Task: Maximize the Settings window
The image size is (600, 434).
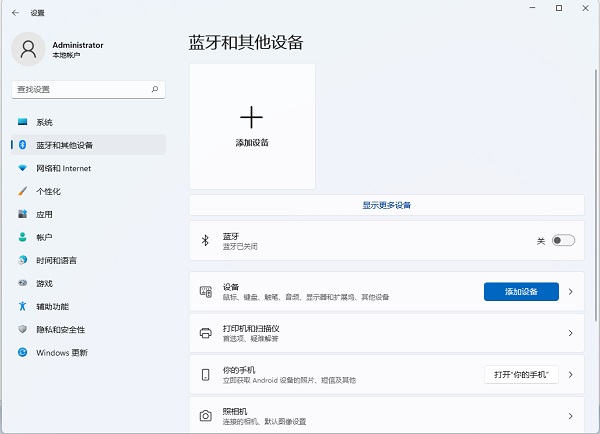Action: pos(559,8)
